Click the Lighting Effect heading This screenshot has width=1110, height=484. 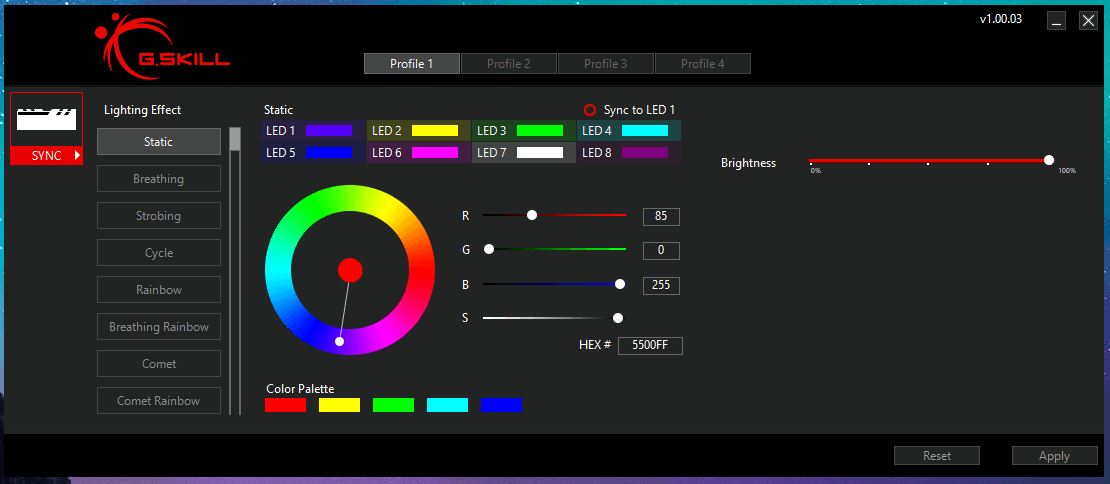point(142,110)
